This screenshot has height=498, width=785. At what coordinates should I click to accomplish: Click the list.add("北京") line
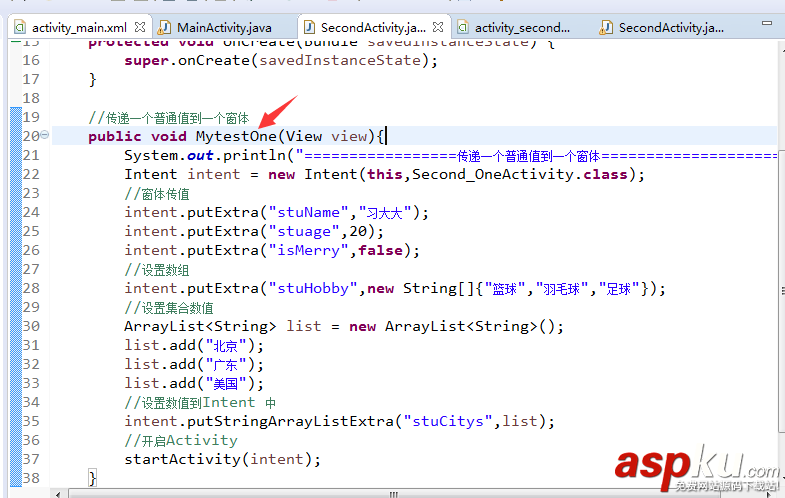[194, 345]
